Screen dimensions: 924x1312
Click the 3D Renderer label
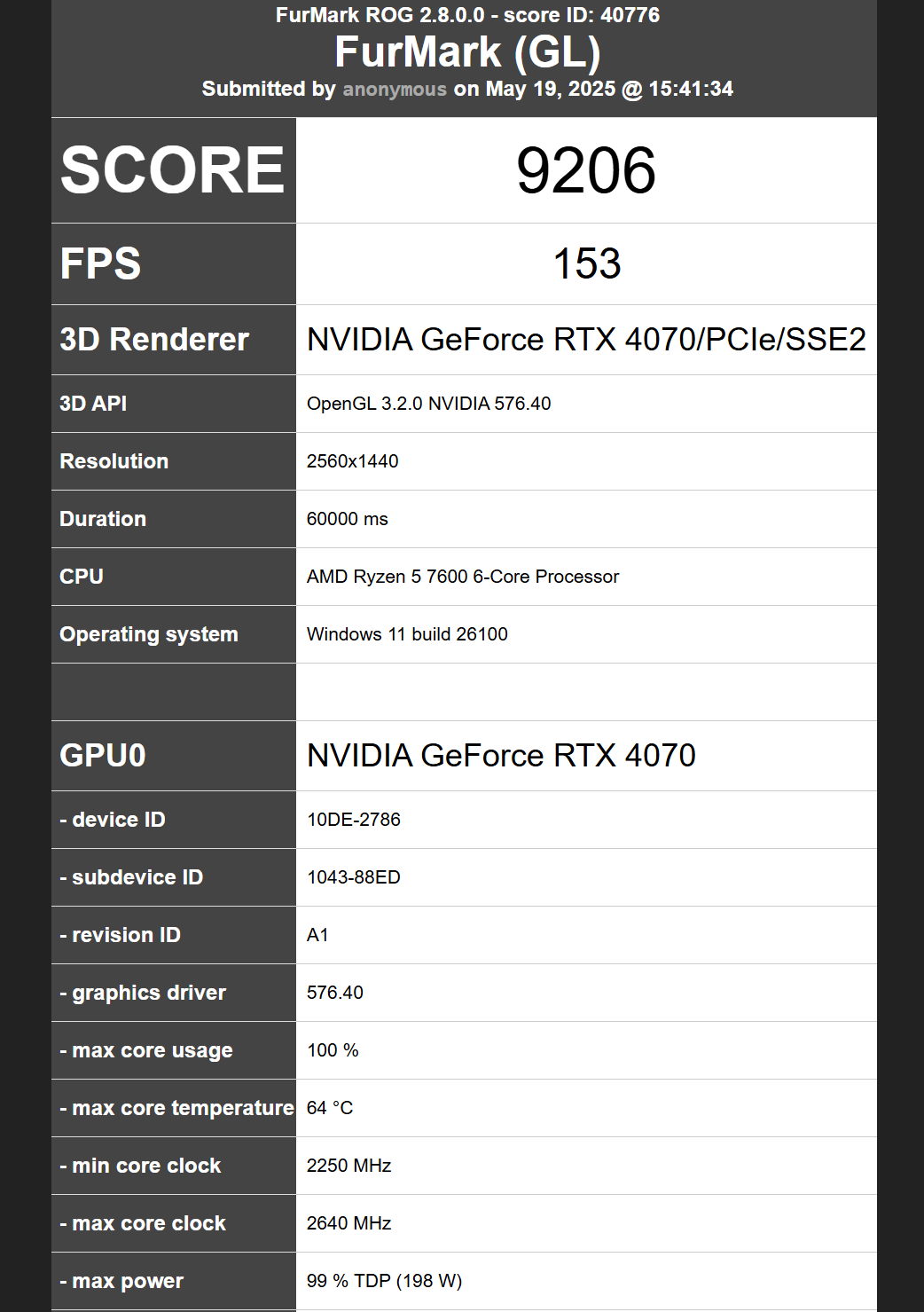tap(154, 340)
